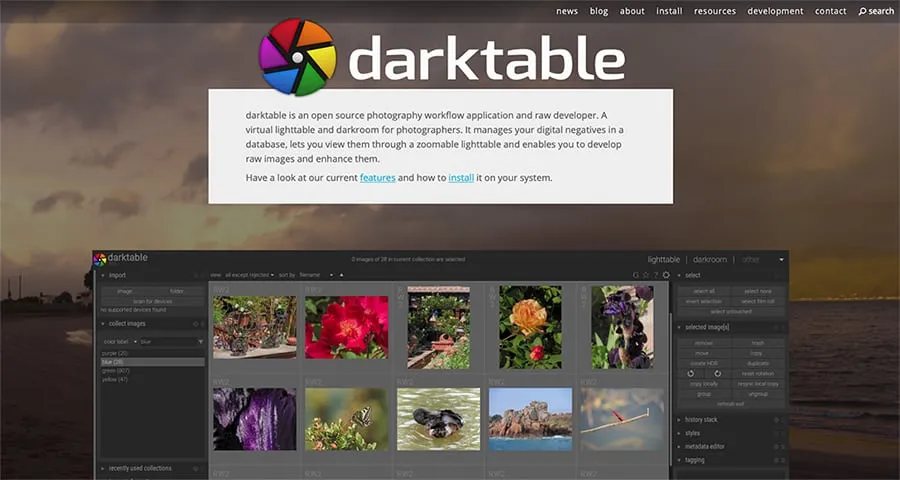Click the import image button

[126, 291]
